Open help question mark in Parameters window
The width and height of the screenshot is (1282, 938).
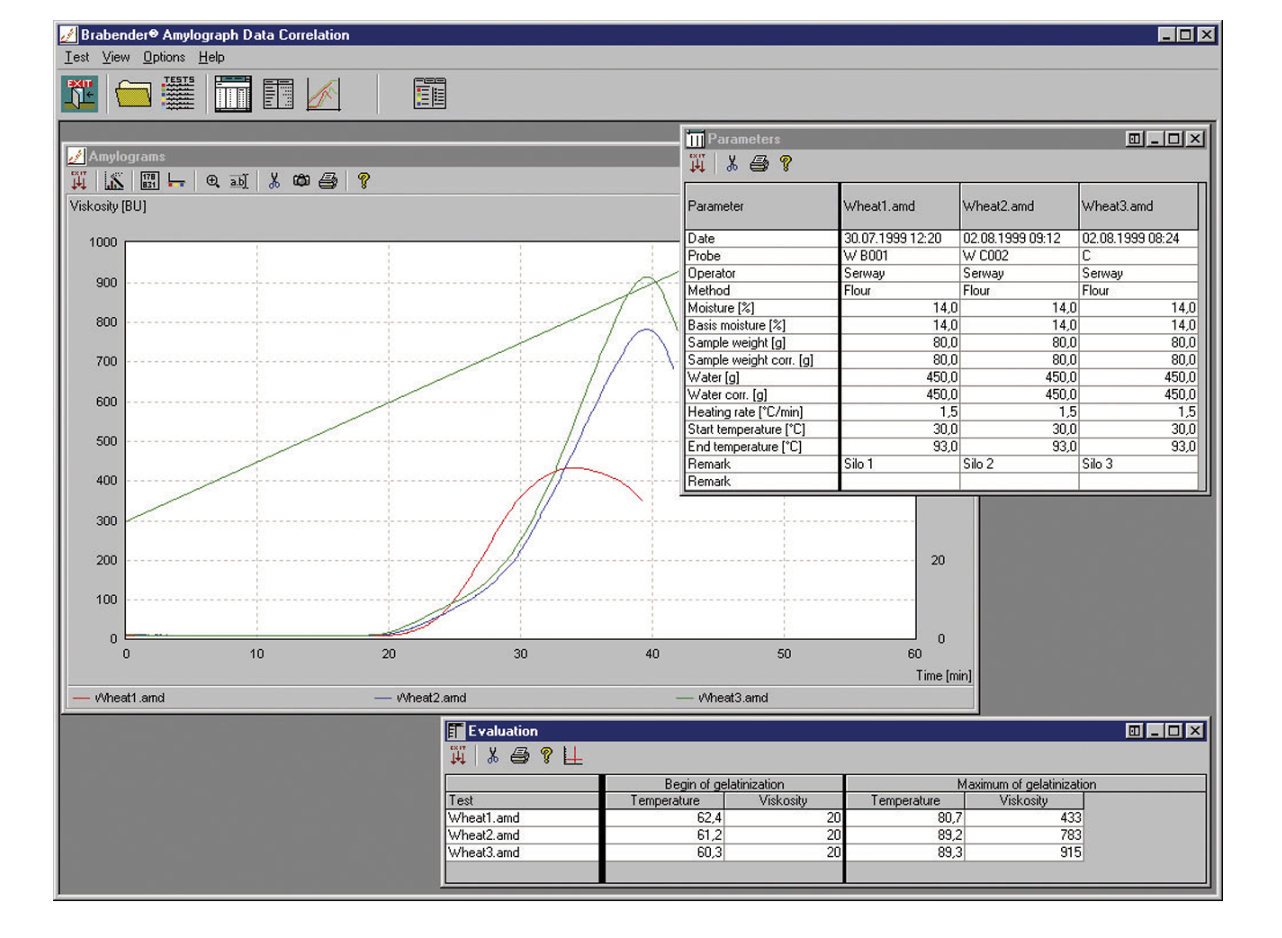[x=787, y=164]
